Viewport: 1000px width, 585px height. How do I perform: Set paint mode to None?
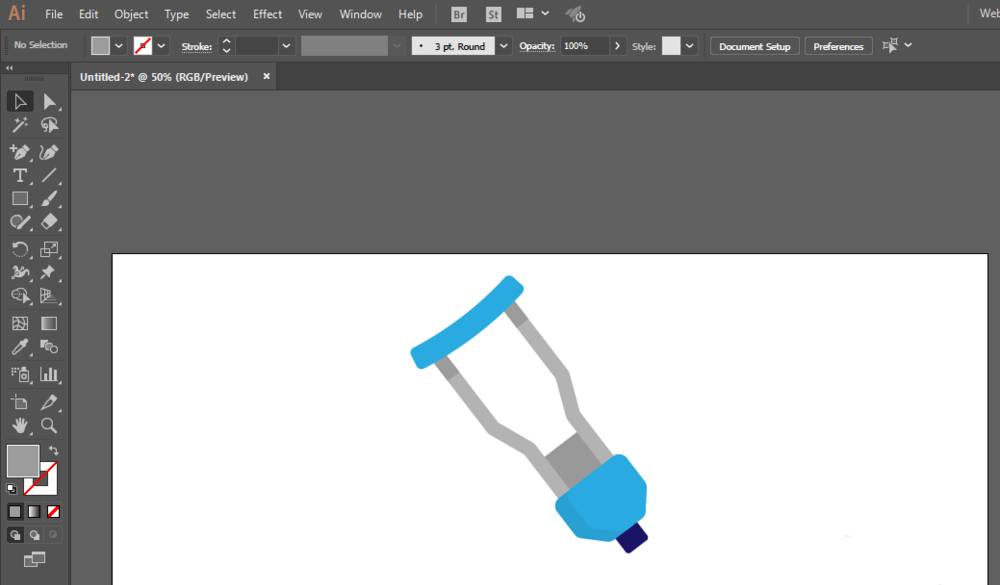54,511
